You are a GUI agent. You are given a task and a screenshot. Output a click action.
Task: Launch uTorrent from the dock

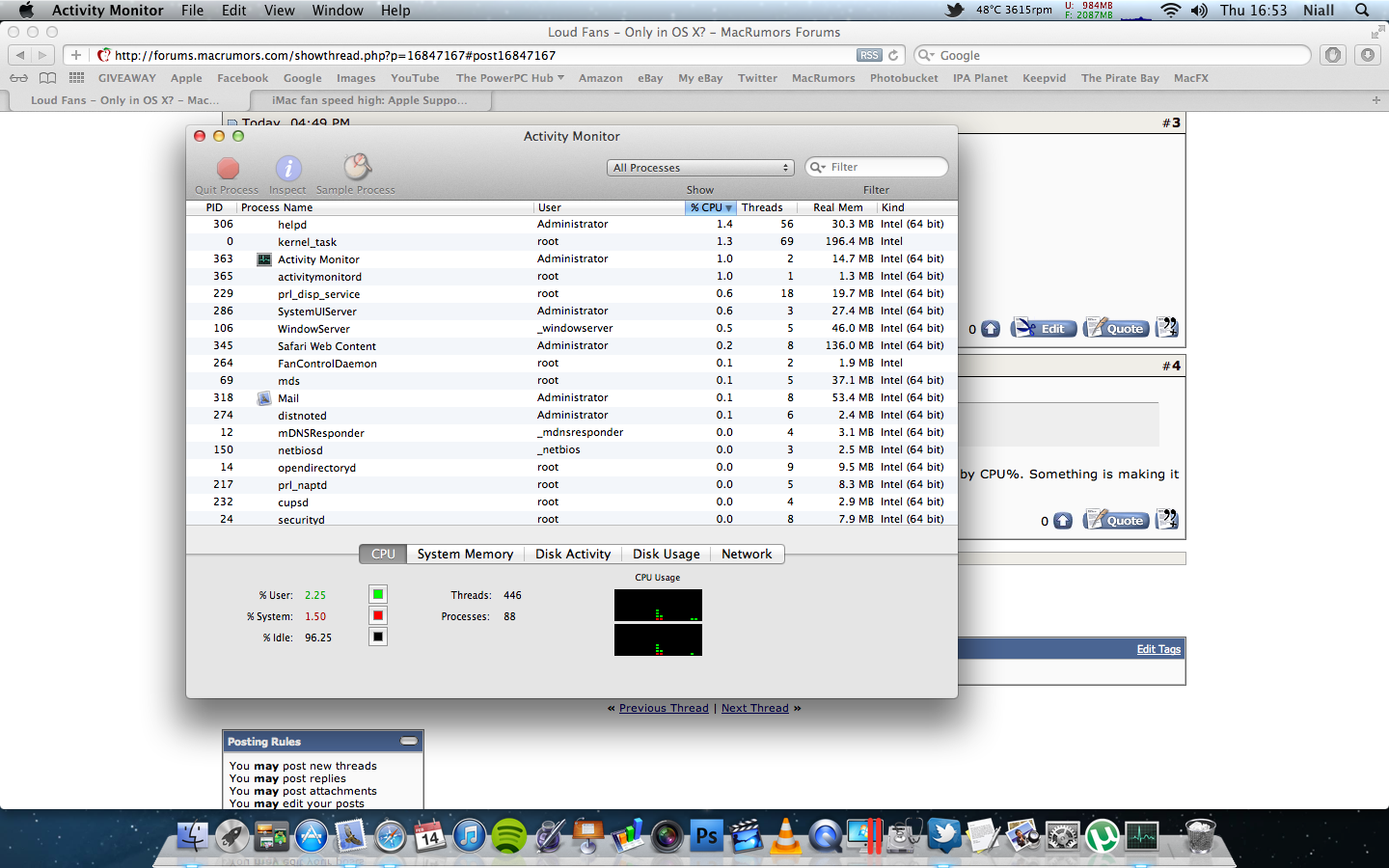[x=1103, y=835]
